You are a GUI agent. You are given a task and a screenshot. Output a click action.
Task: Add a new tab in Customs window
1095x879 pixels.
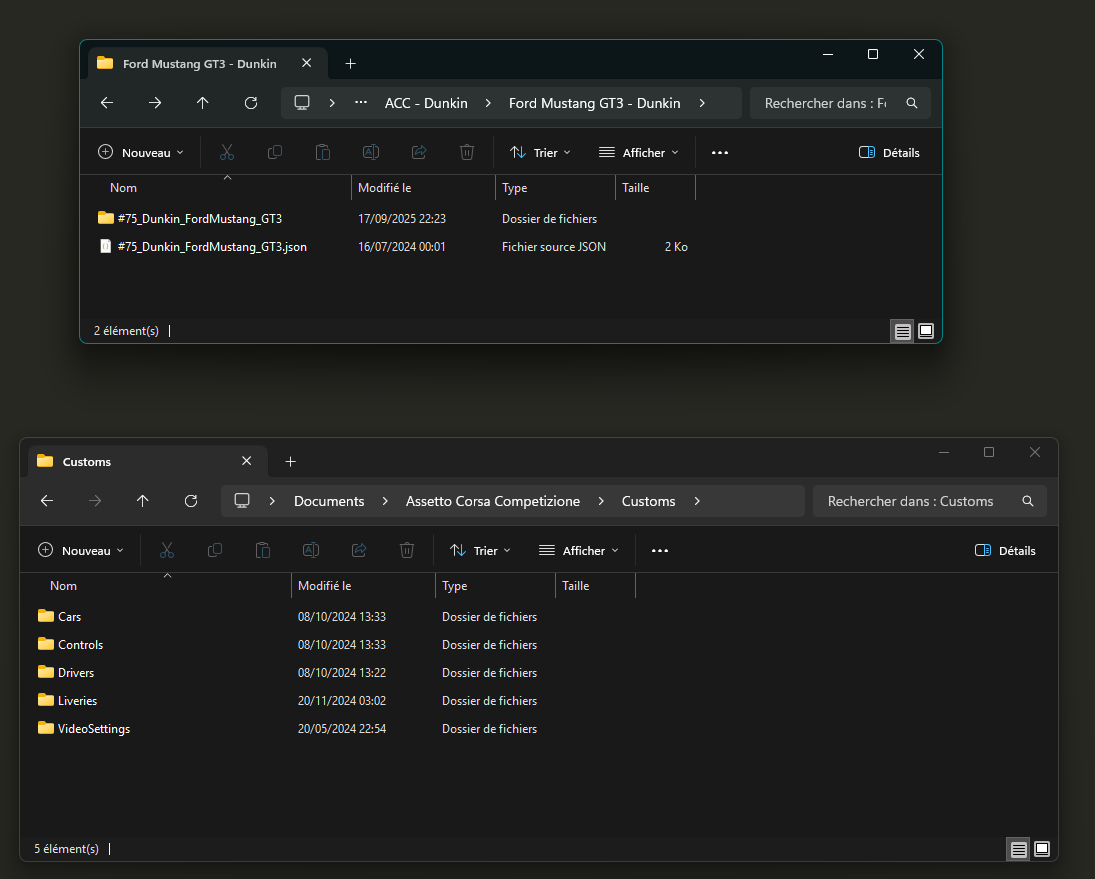click(x=290, y=461)
